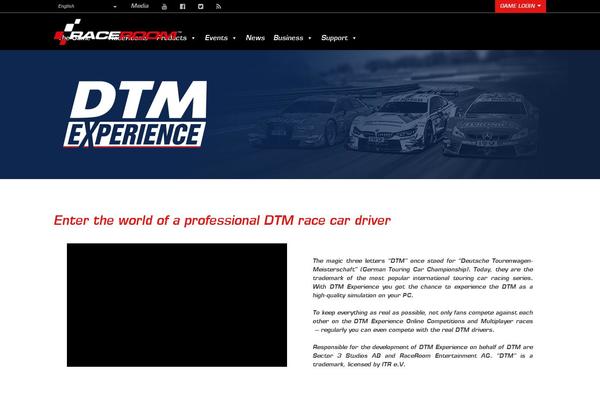The image size is (600, 400).
Task: Expand the Products menu
Action: (176, 38)
